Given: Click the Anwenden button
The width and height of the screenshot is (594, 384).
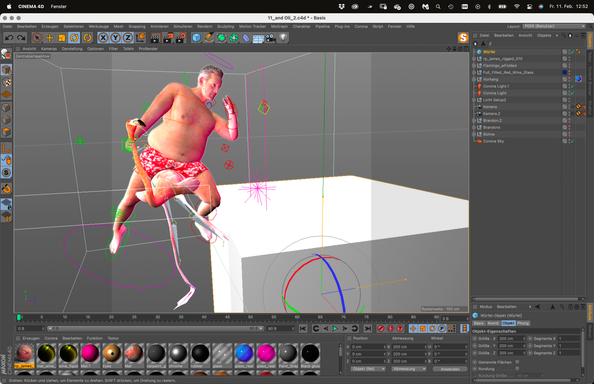Looking at the screenshot, I should point(450,369).
